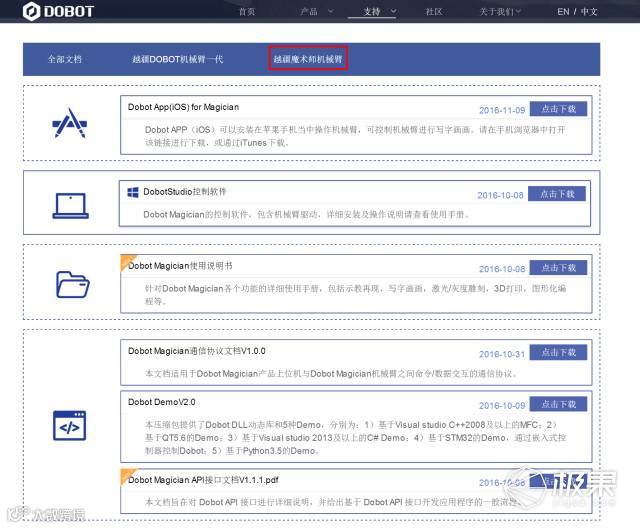Click the Windows logo beside DobotStudio

[133, 192]
